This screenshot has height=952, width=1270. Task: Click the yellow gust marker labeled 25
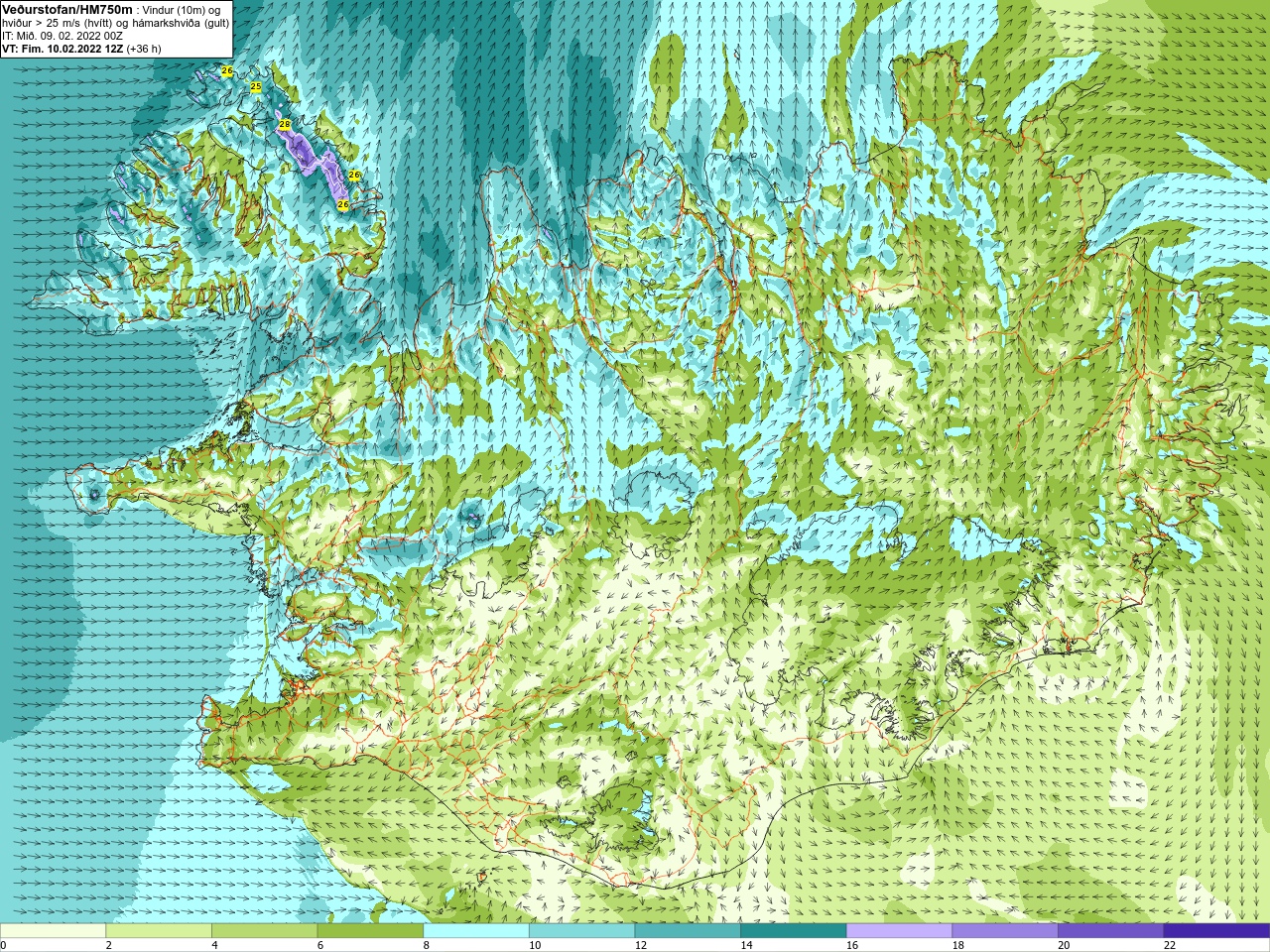click(x=256, y=87)
